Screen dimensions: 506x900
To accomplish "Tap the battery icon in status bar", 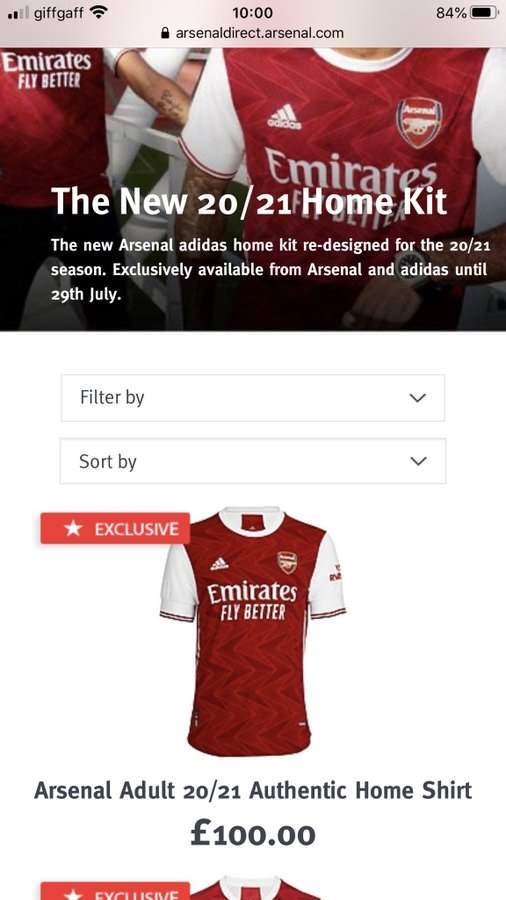I will 485,12.
